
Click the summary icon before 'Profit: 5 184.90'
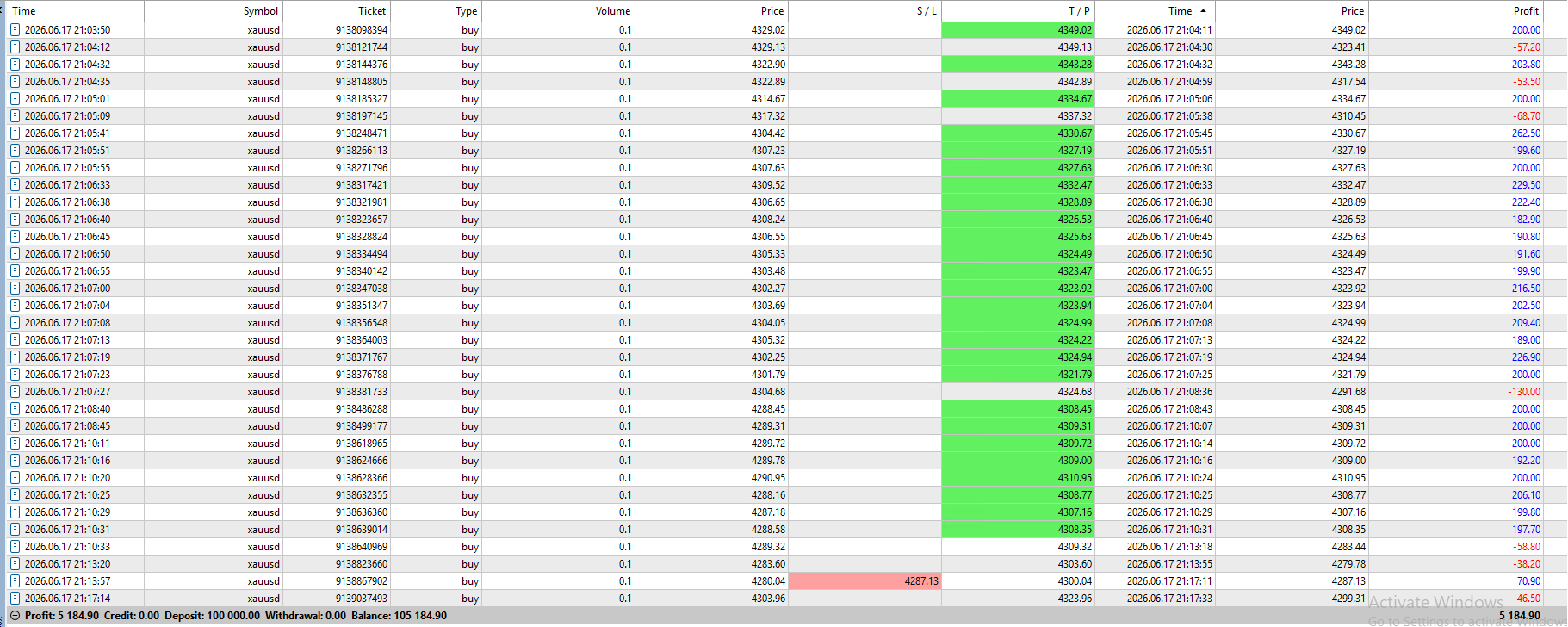point(15,616)
